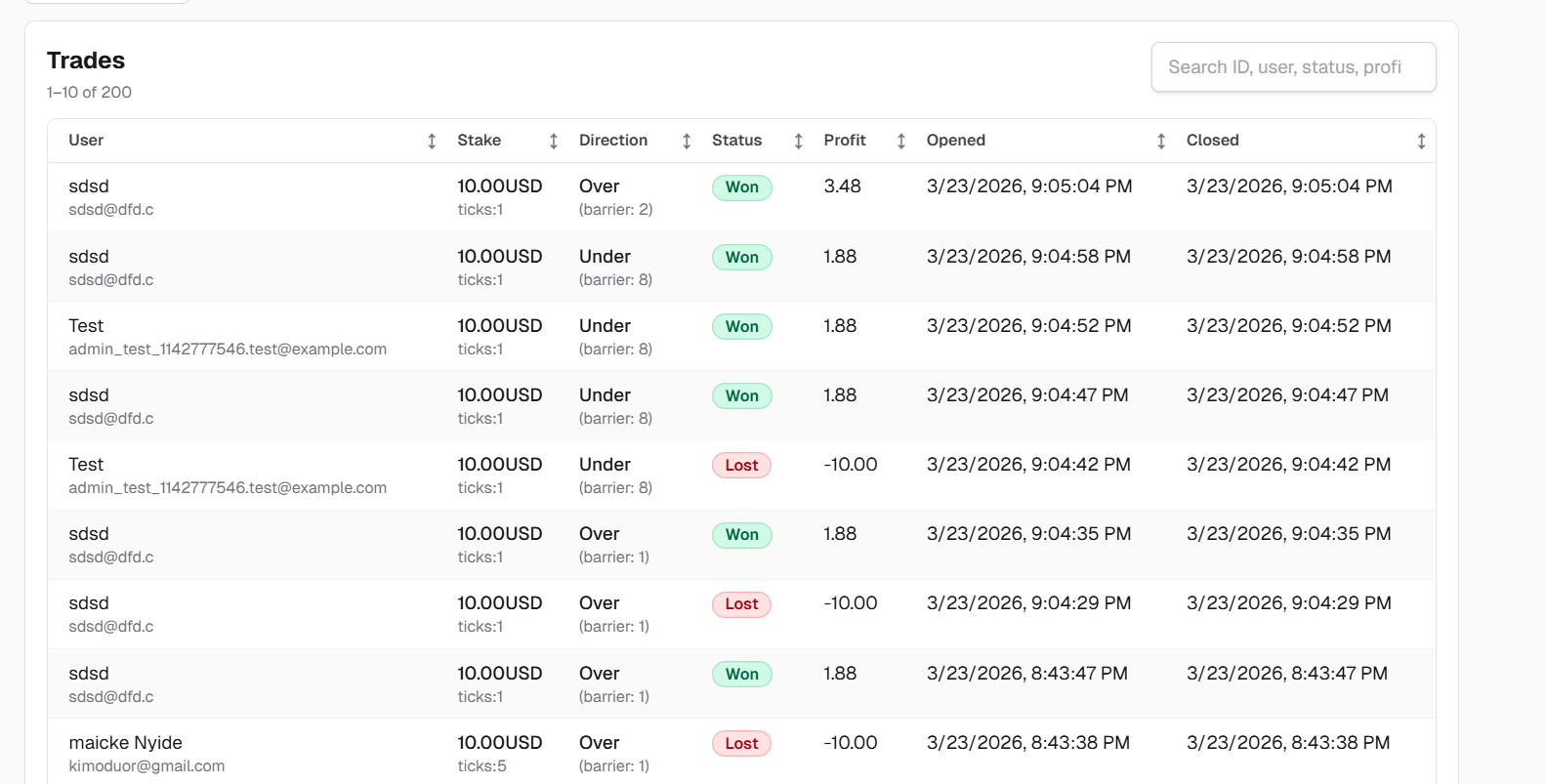Screen dimensions: 1546x784
Task: Toggle sort arrows for Status column
Action: pyautogui.click(x=799, y=142)
